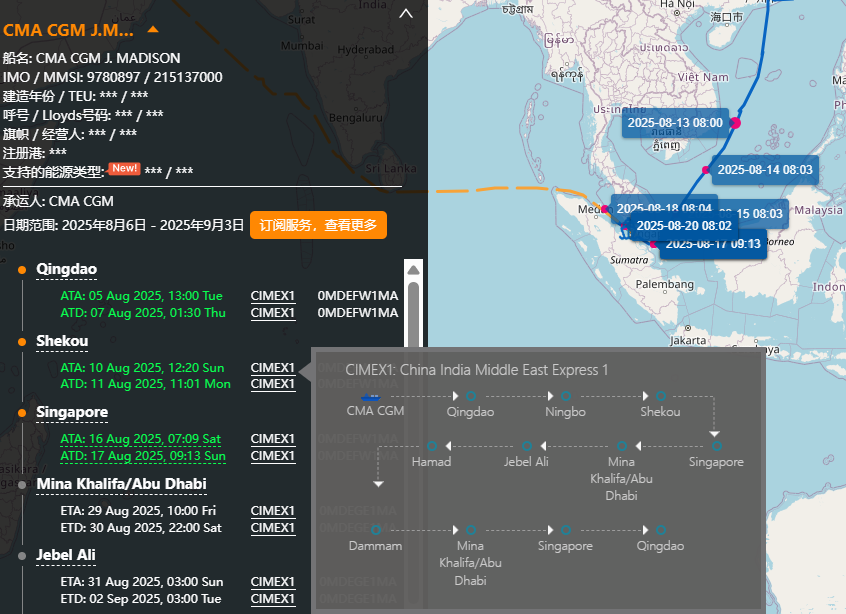Click the schedule list scroll-up arrow

point(413,270)
